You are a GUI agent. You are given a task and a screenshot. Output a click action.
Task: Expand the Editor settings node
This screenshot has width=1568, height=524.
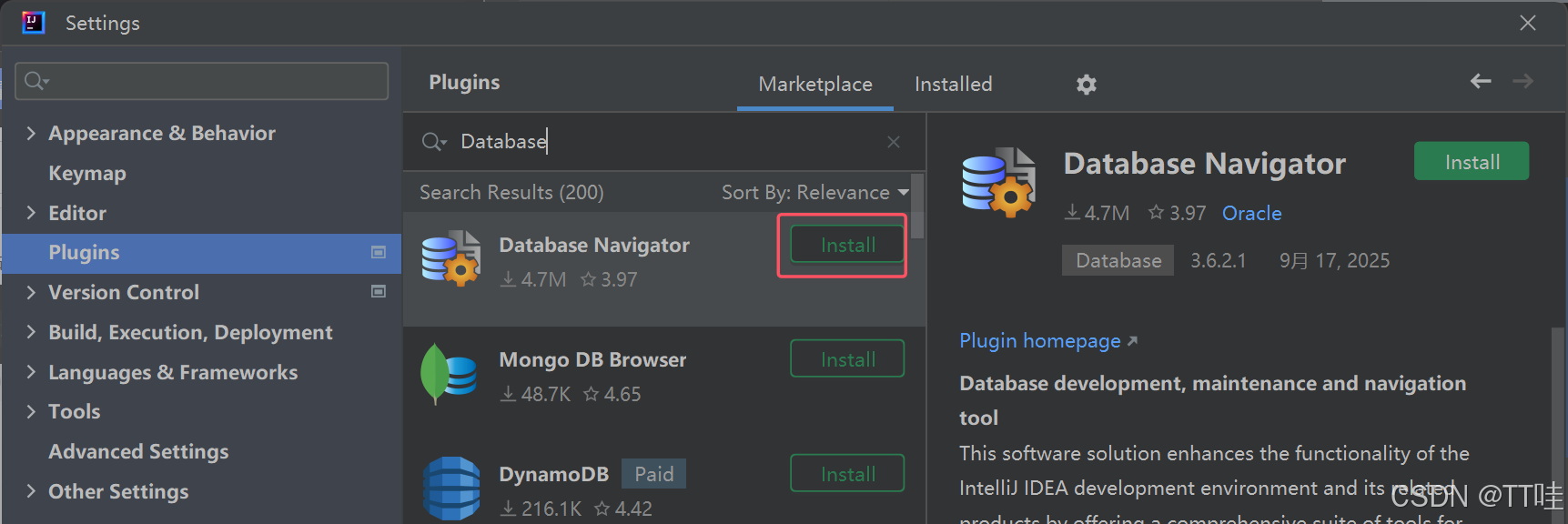click(x=31, y=213)
